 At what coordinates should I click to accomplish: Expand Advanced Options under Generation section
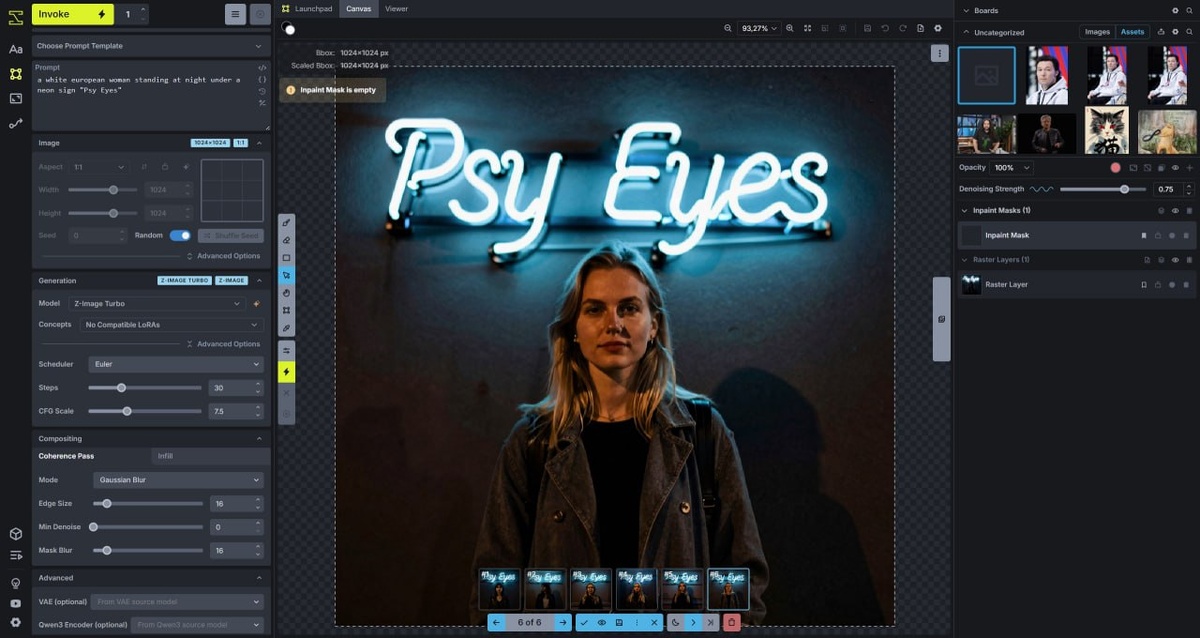click(222, 344)
